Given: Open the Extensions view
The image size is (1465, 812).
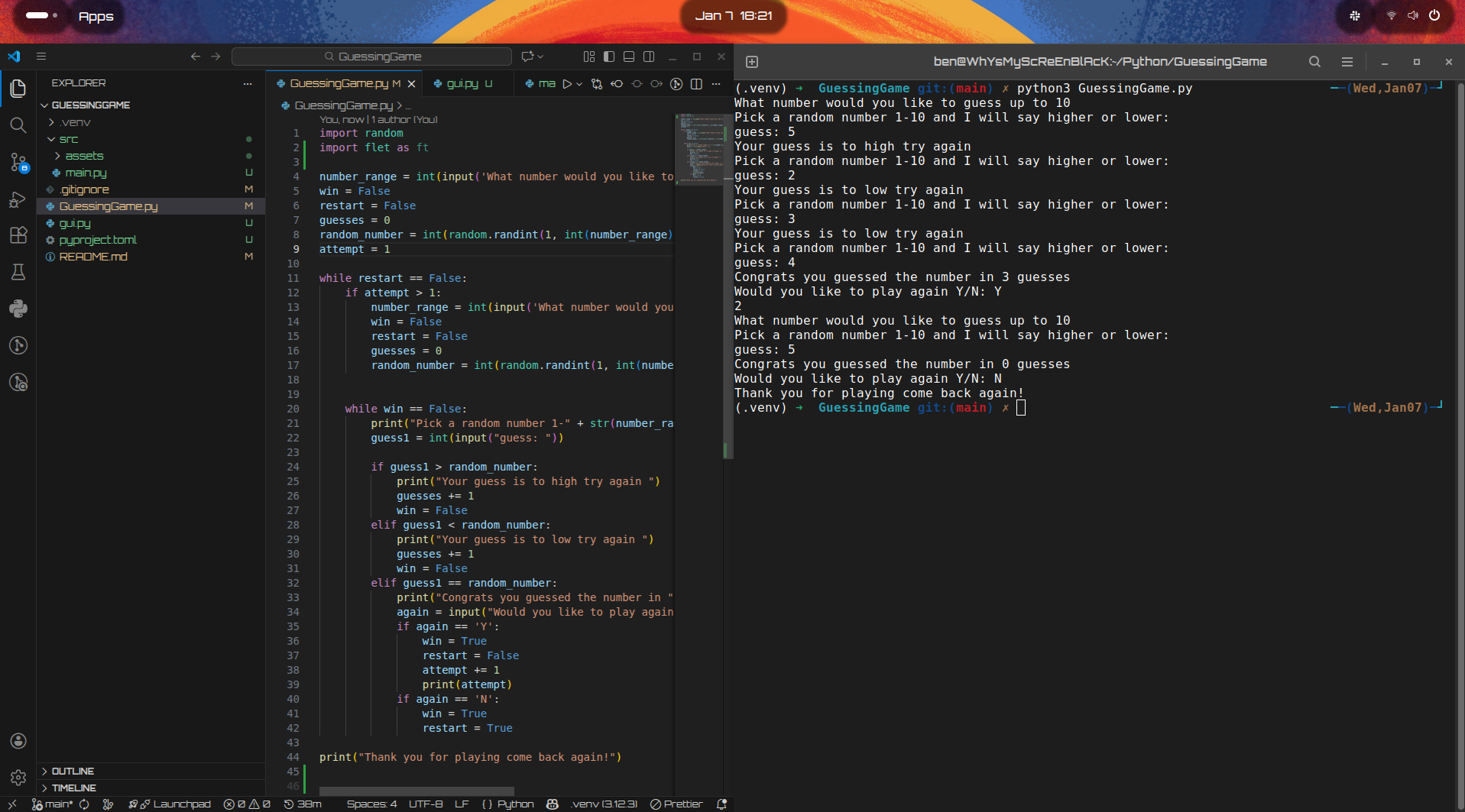Looking at the screenshot, I should click(x=18, y=235).
